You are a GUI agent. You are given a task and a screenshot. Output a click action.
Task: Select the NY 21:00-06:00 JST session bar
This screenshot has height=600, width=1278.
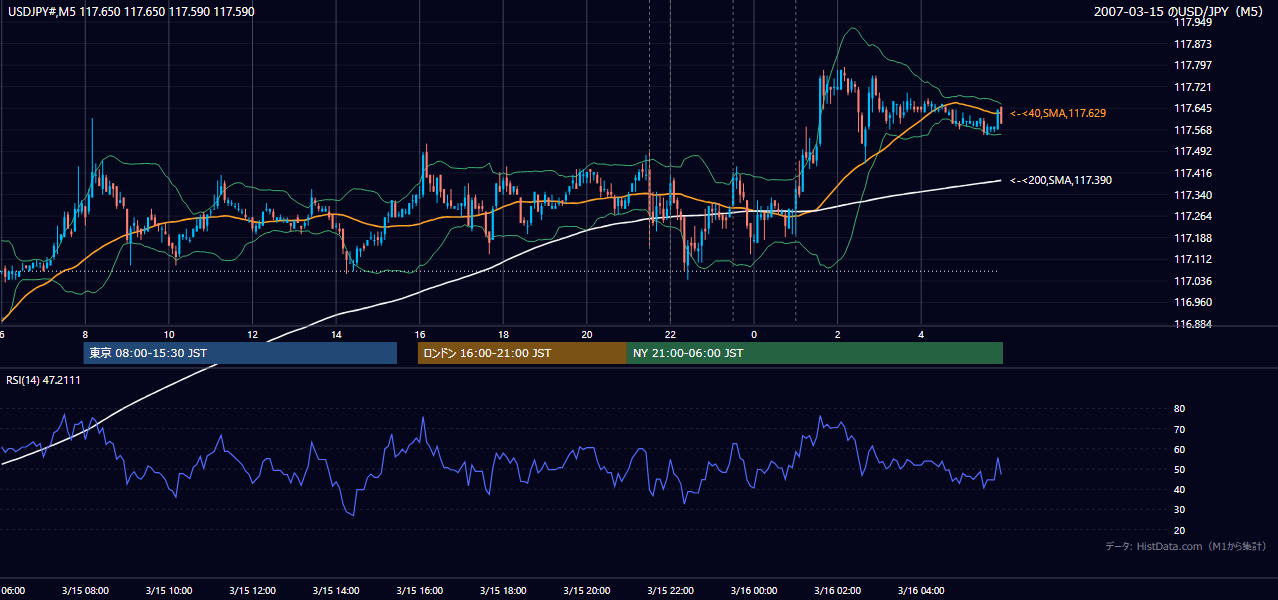tap(815, 353)
